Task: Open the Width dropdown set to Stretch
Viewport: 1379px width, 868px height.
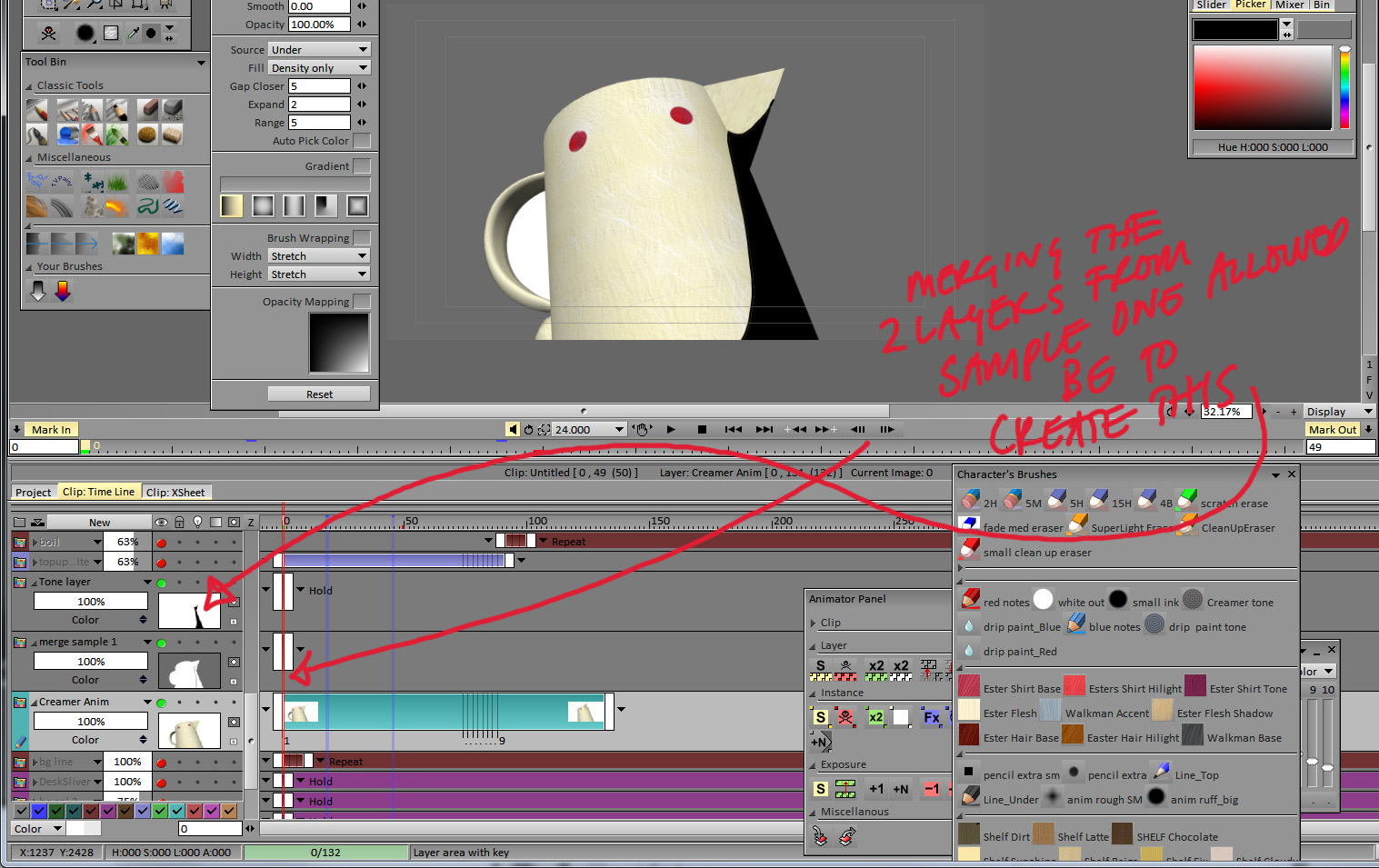Action: (319, 256)
